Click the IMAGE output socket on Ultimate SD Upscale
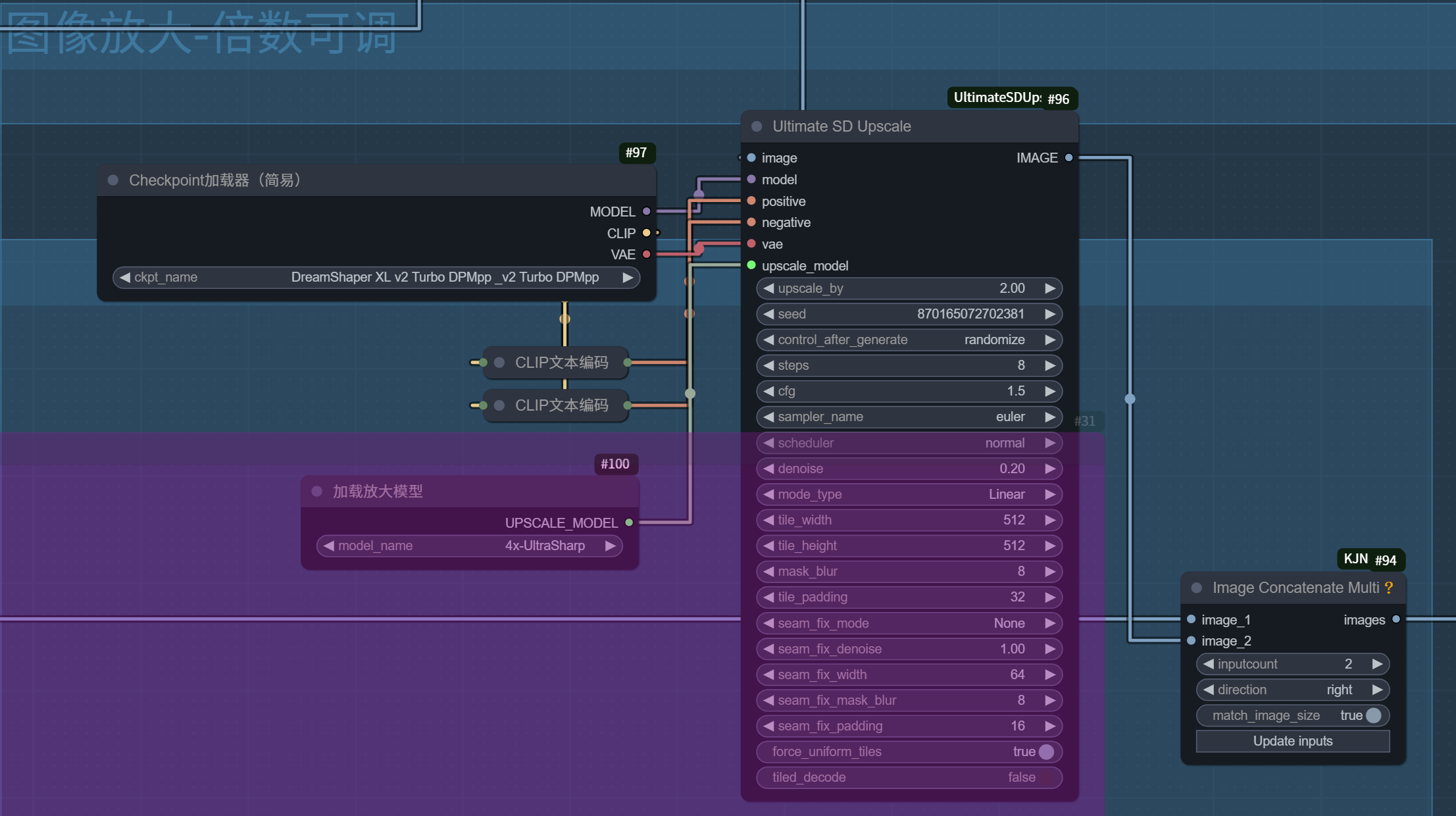 [1068, 158]
